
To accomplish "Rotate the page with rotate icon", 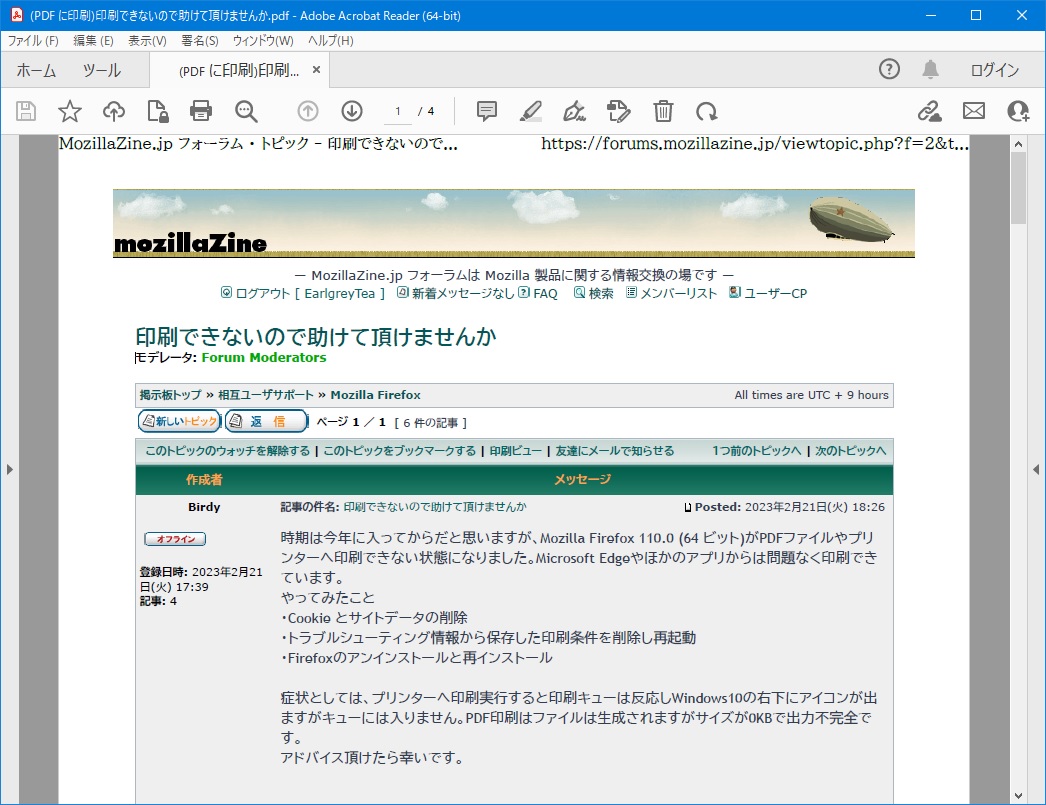I will (706, 111).
